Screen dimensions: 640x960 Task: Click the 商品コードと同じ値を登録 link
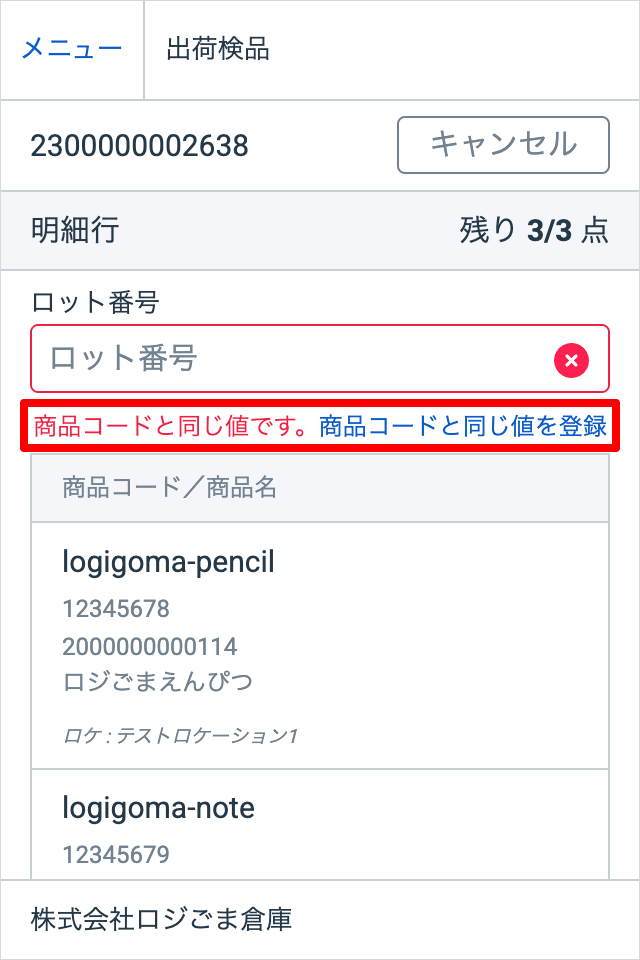click(463, 426)
